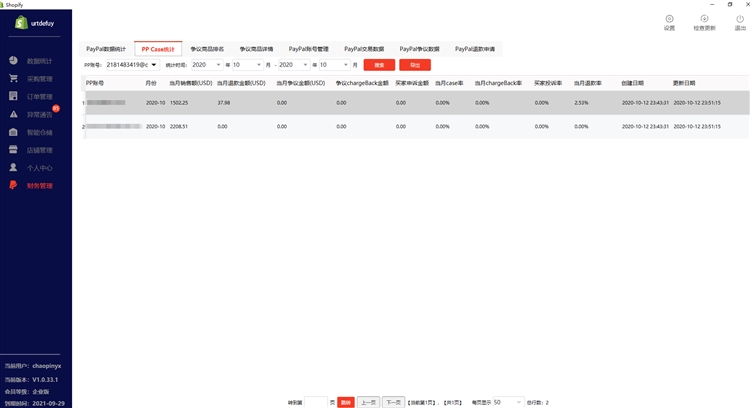Click the 当月销售额(USD) column header
Image resolution: width=750 pixels, height=408 pixels.
[191, 83]
